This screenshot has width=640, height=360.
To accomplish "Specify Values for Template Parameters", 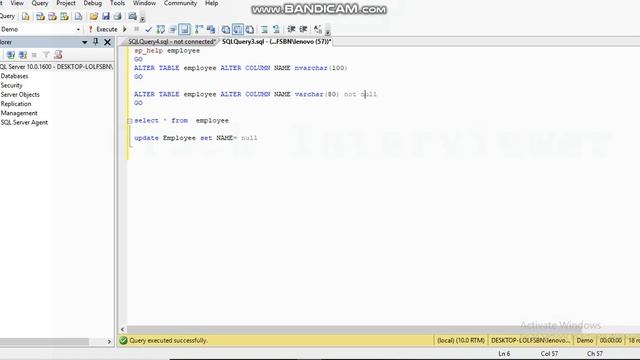I will pyautogui.click(x=318, y=29).
